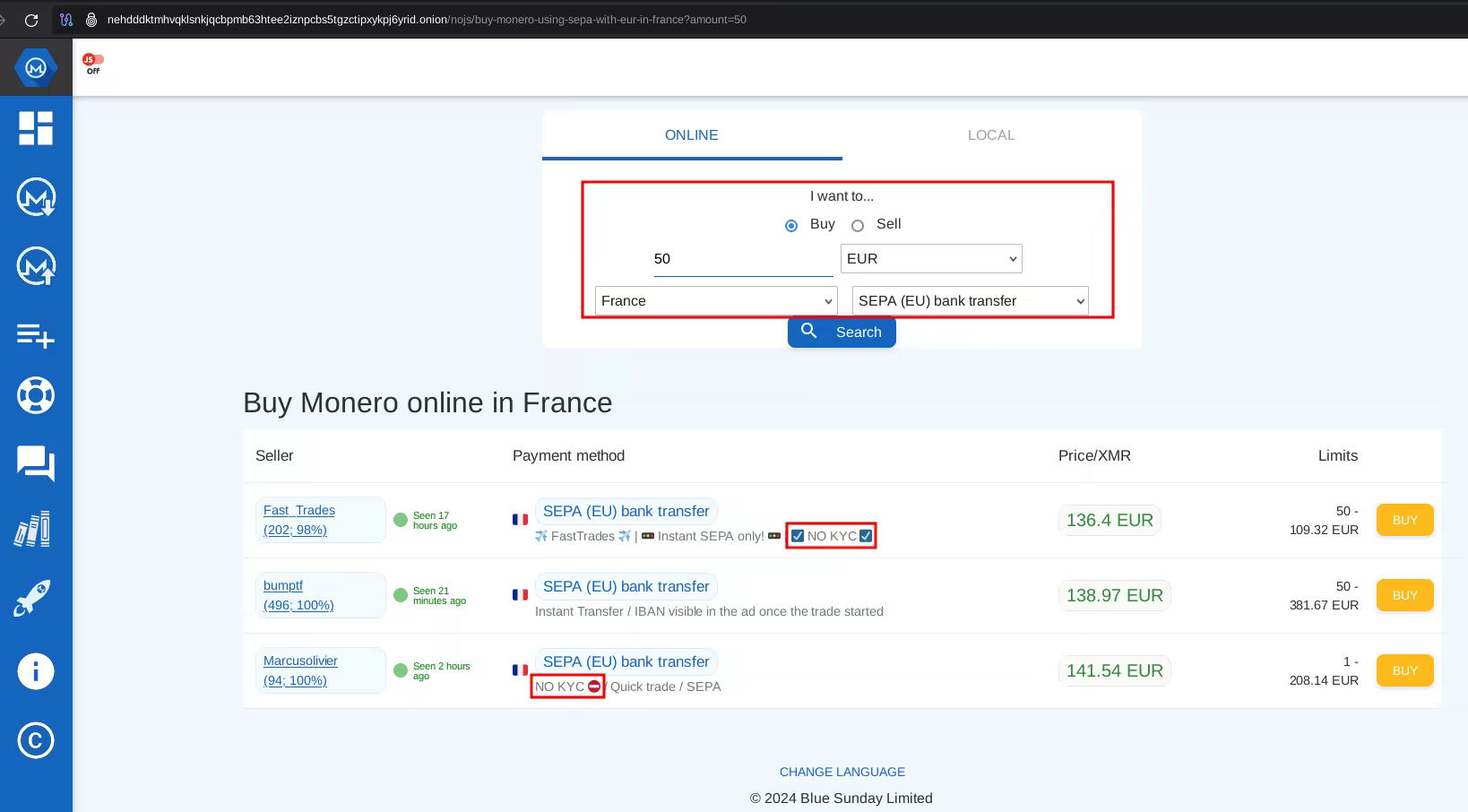Image resolution: width=1468 pixels, height=812 pixels.
Task: Switch to the ONLINE tab
Action: [x=692, y=135]
